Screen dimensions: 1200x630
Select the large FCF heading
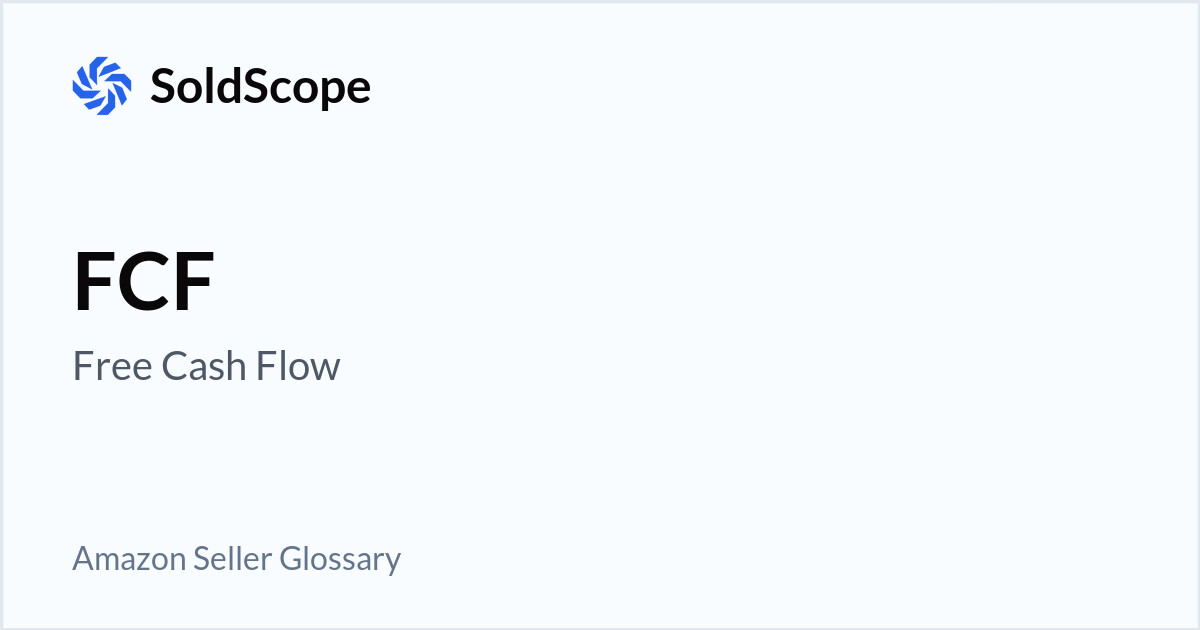(x=144, y=283)
